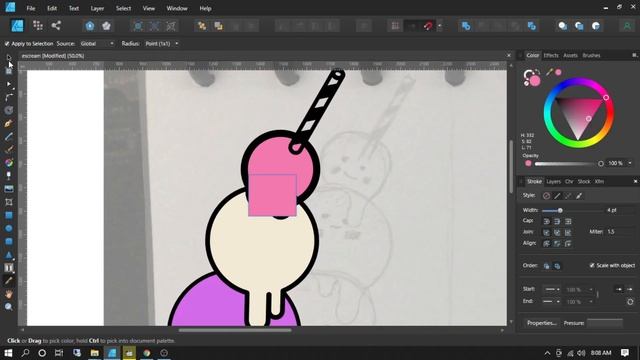Screen dimensions: 640x360
Task: Open the Opacity percentage dropdown
Action: [630, 163]
